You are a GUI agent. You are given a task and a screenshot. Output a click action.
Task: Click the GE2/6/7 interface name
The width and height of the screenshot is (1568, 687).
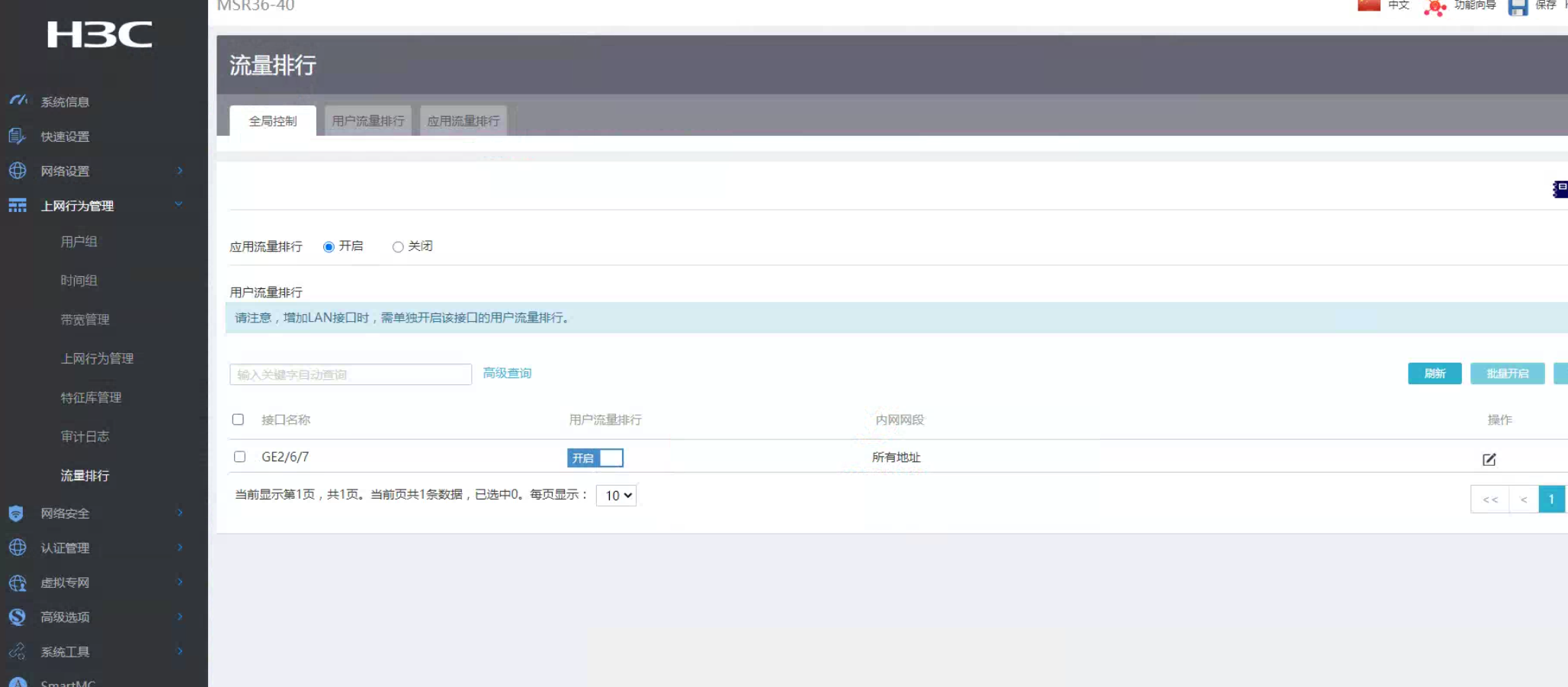point(285,457)
